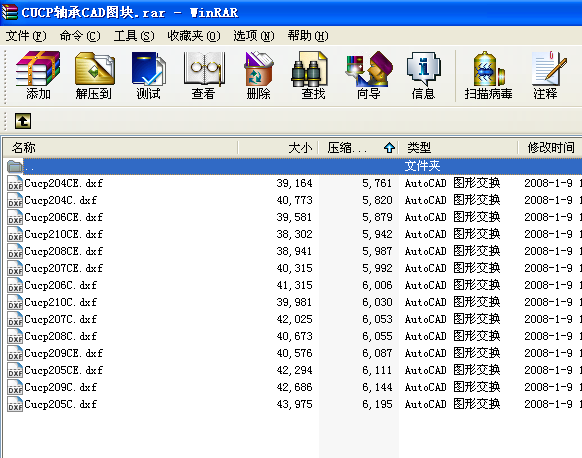Viewport: 582px width, 458px height.
Task: Click the DXF icon of Cucp206C.dxf
Action: 15,285
